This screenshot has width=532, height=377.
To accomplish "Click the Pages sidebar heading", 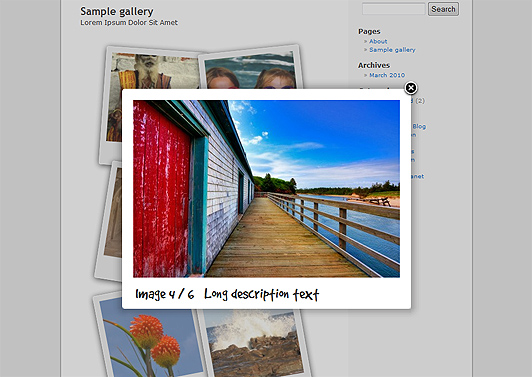I will coord(369,31).
